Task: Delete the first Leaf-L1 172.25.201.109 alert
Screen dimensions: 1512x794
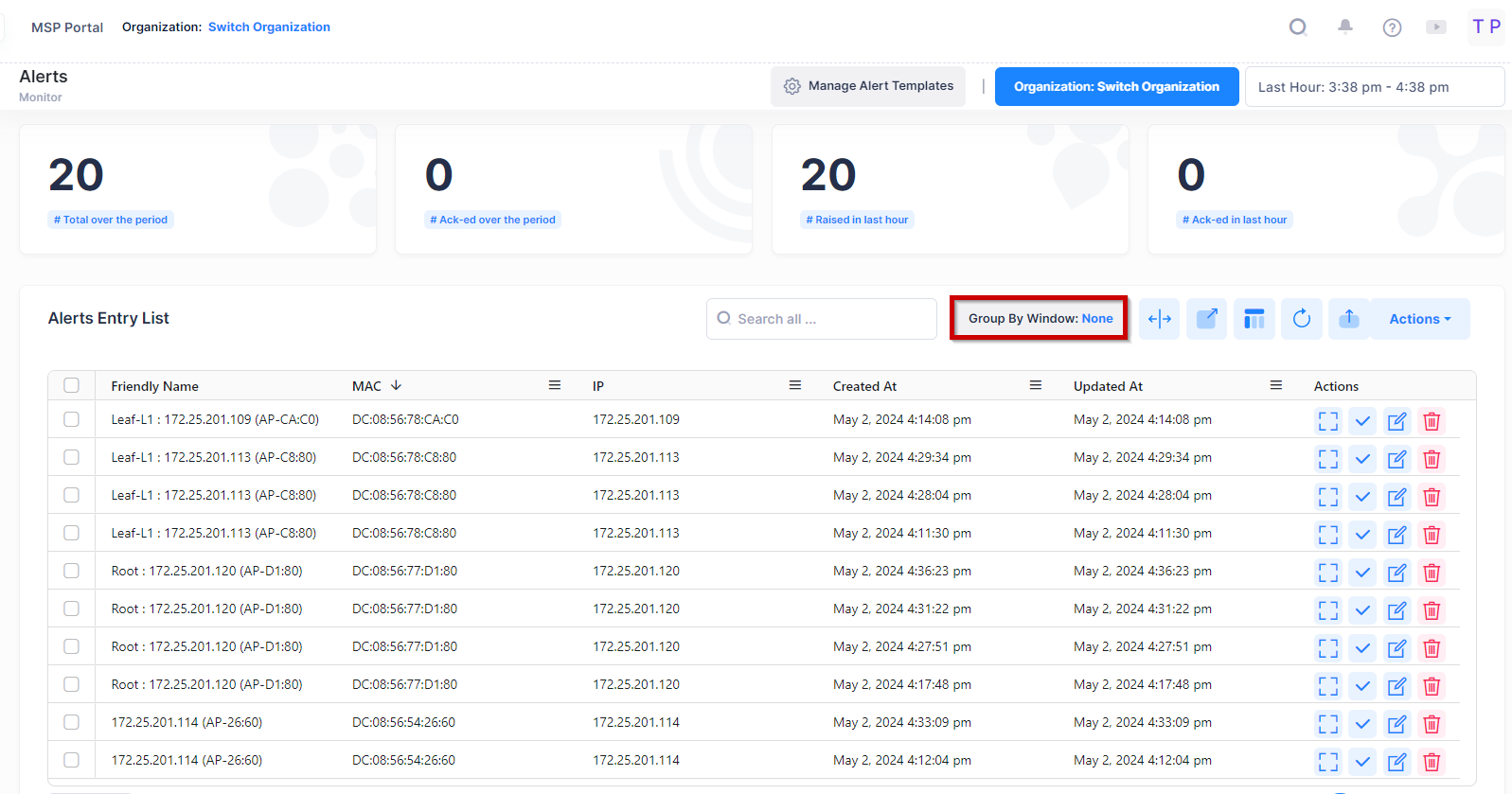Action: point(1432,421)
